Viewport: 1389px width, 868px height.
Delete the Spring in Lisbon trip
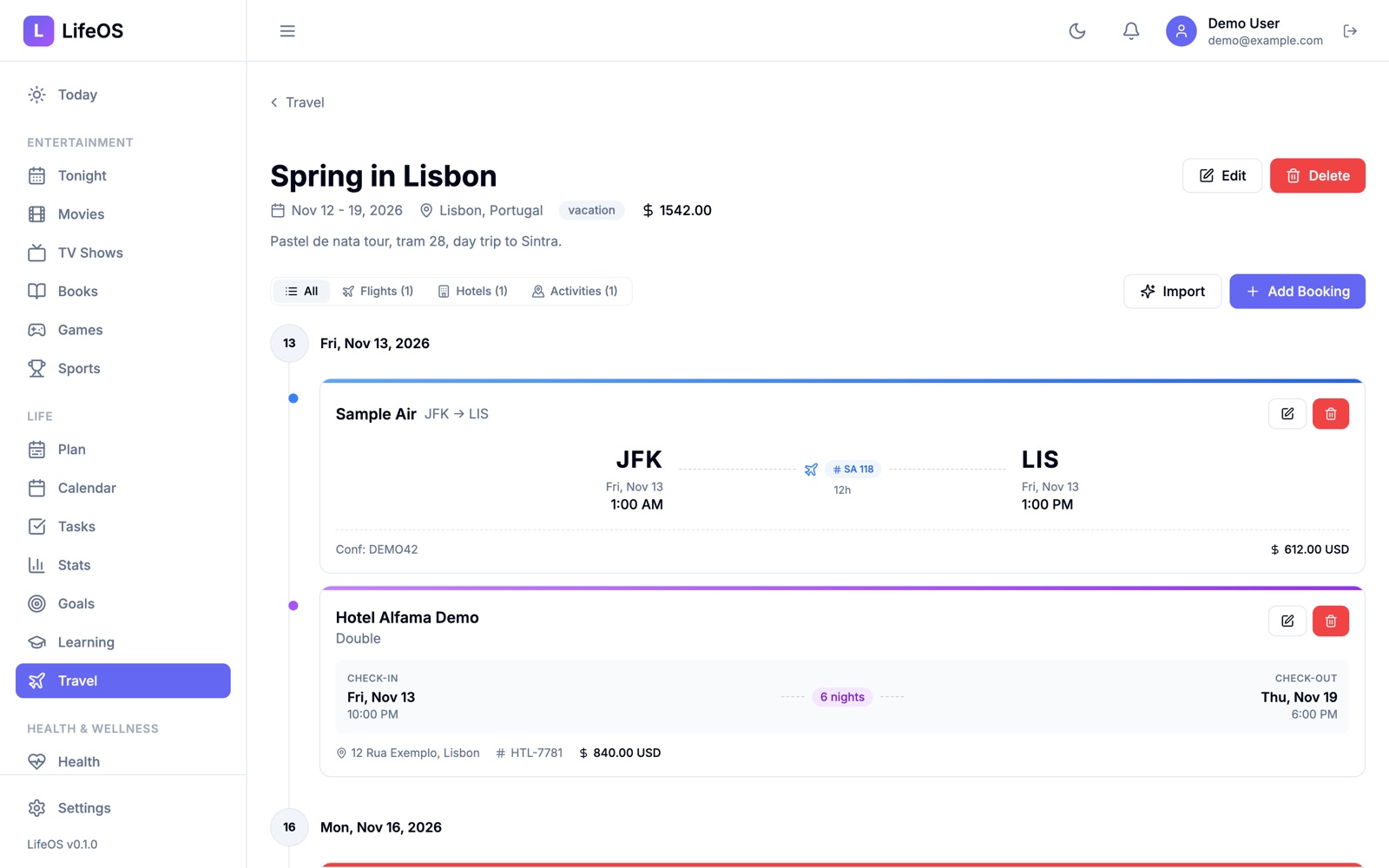coord(1317,175)
